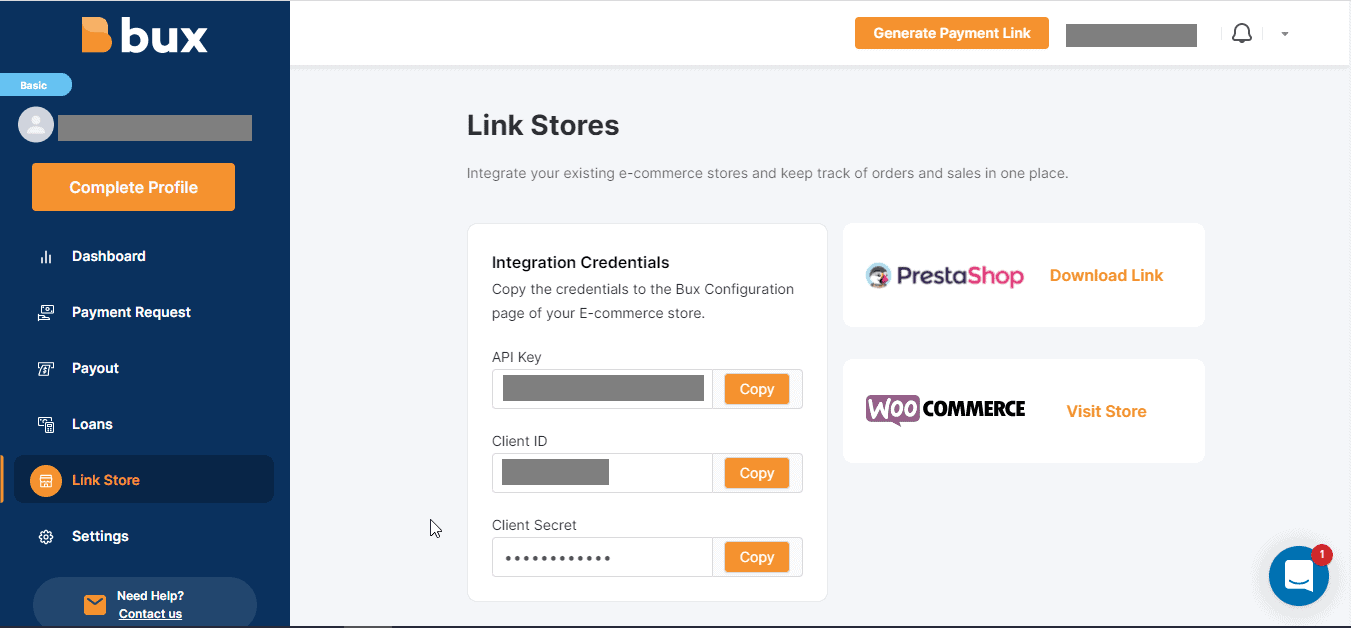Expand the account dropdown arrow

click(x=1285, y=34)
